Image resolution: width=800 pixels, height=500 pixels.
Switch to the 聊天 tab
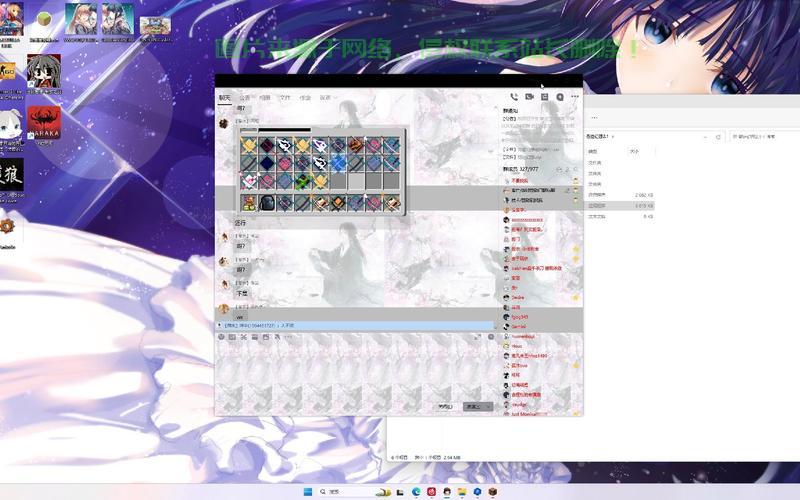224,97
